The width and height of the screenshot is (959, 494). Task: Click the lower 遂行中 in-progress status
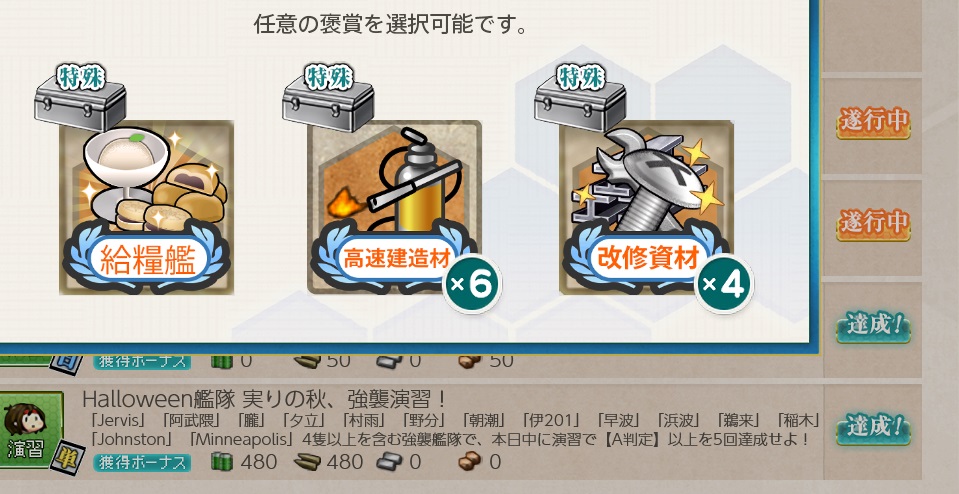pos(873,223)
